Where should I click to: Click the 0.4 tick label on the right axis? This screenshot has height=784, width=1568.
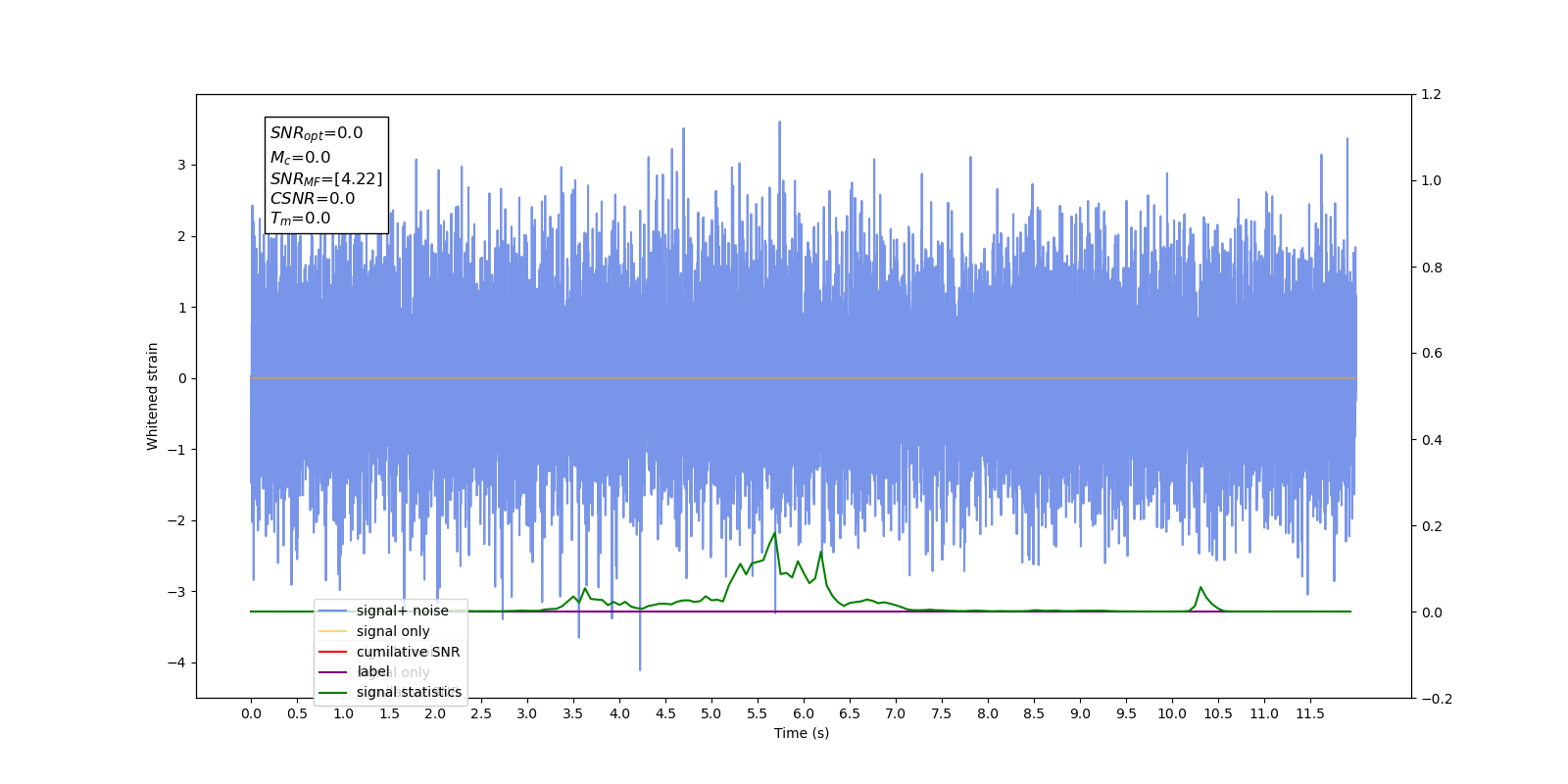pyautogui.click(x=1432, y=440)
